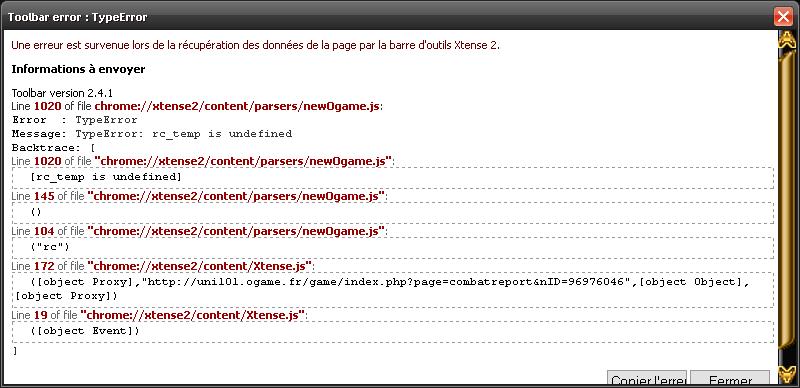
Task: Click the 'Une erreur est survenue' message
Action: [256, 45]
